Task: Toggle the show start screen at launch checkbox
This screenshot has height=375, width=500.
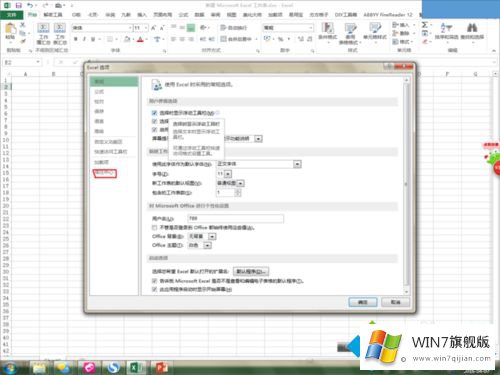Action: [x=154, y=289]
